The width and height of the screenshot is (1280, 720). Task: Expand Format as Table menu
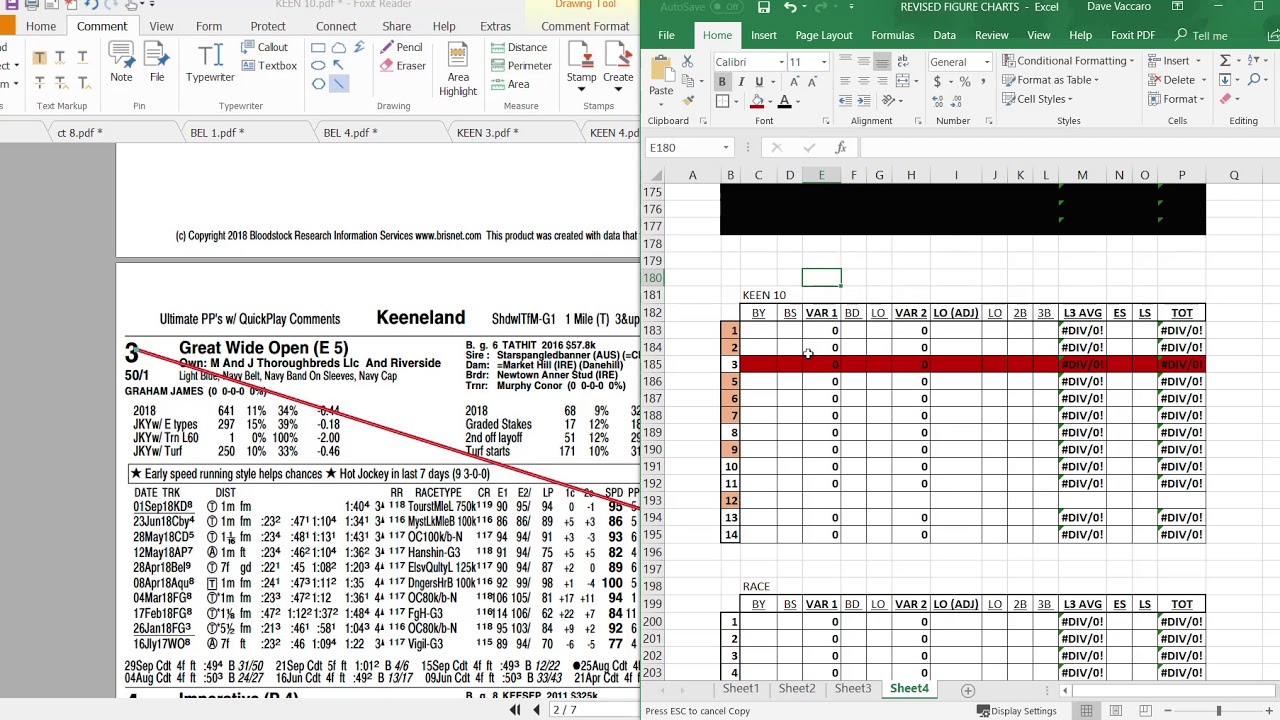click(1051, 80)
